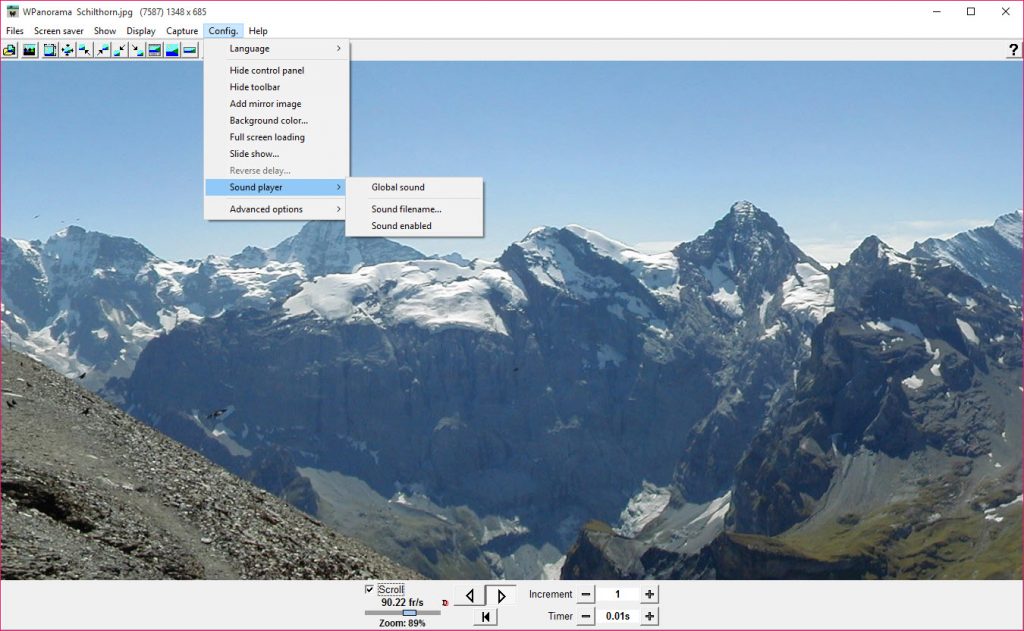The image size is (1024, 631).
Task: Open the Capture menu
Action: 182,31
